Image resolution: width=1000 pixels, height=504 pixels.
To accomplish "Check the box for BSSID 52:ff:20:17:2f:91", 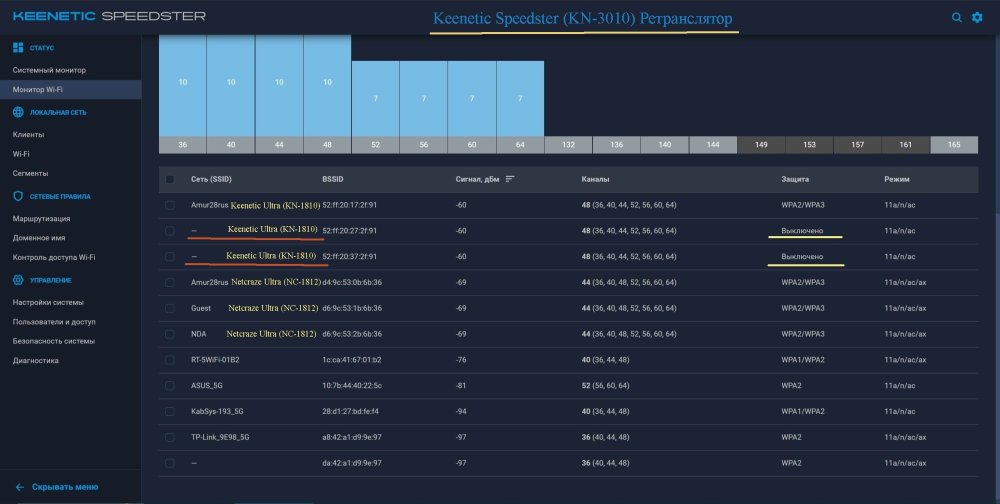I will (x=170, y=205).
